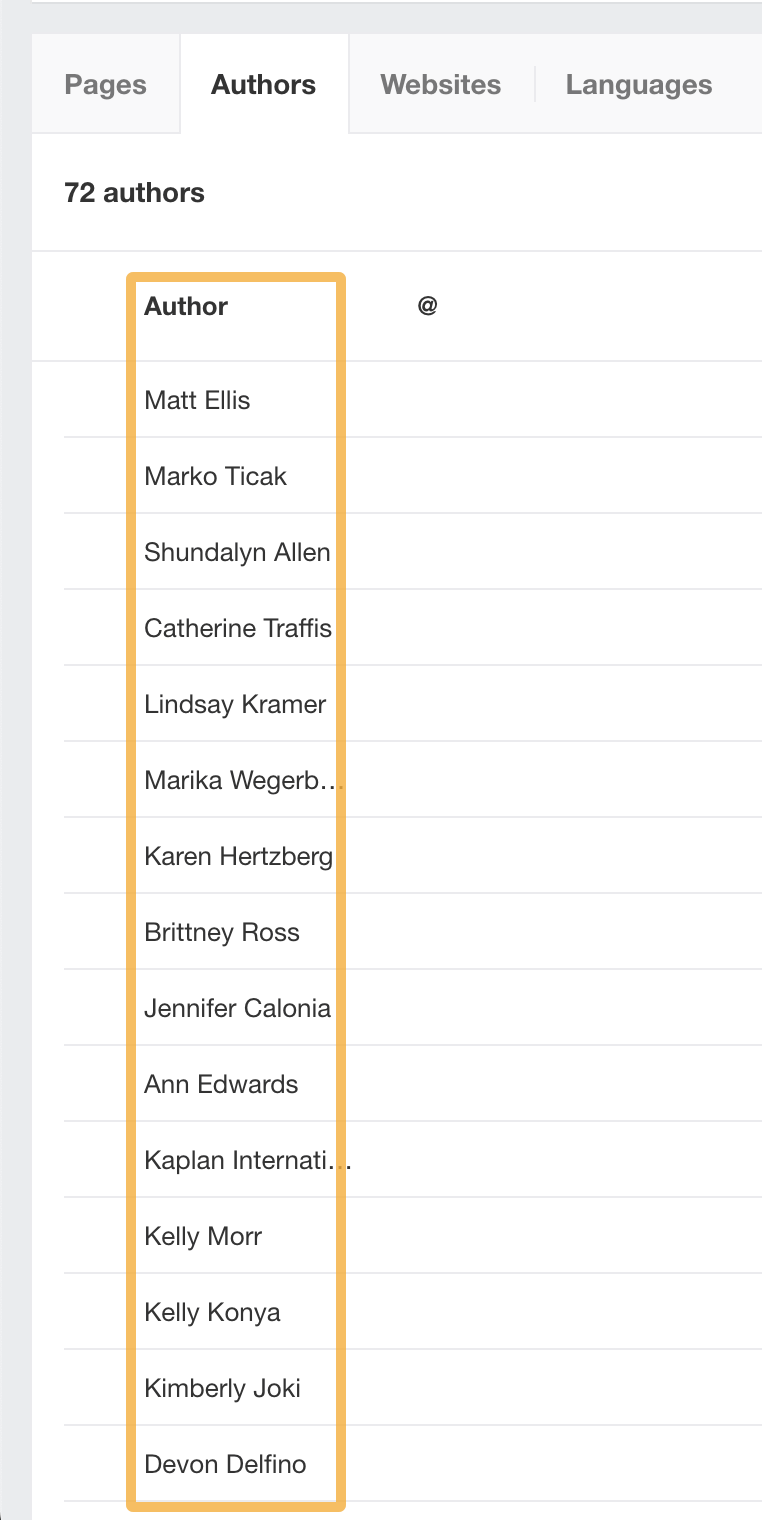Select the Authors tab
The width and height of the screenshot is (762, 1520).
tap(263, 85)
